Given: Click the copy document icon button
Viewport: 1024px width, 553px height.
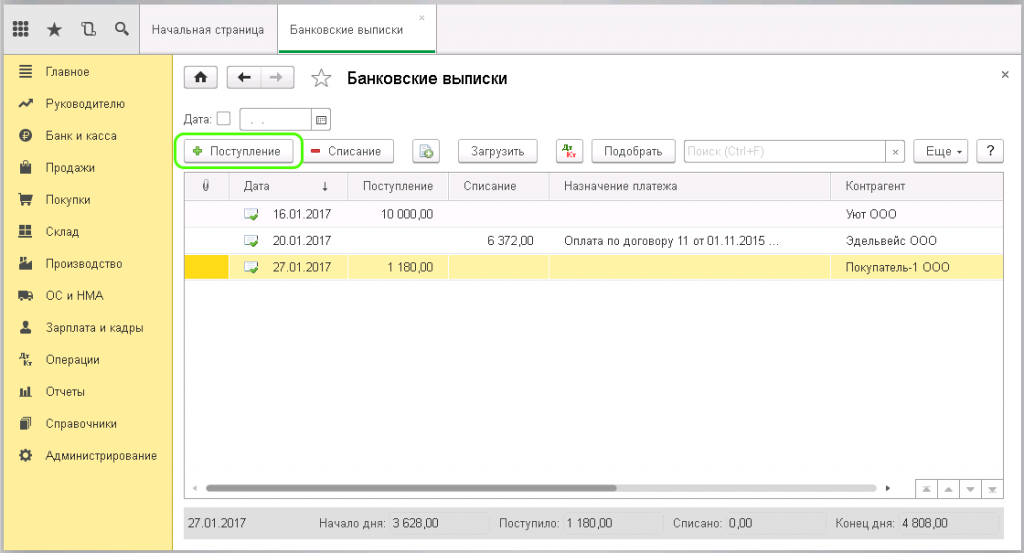Looking at the screenshot, I should [x=426, y=151].
